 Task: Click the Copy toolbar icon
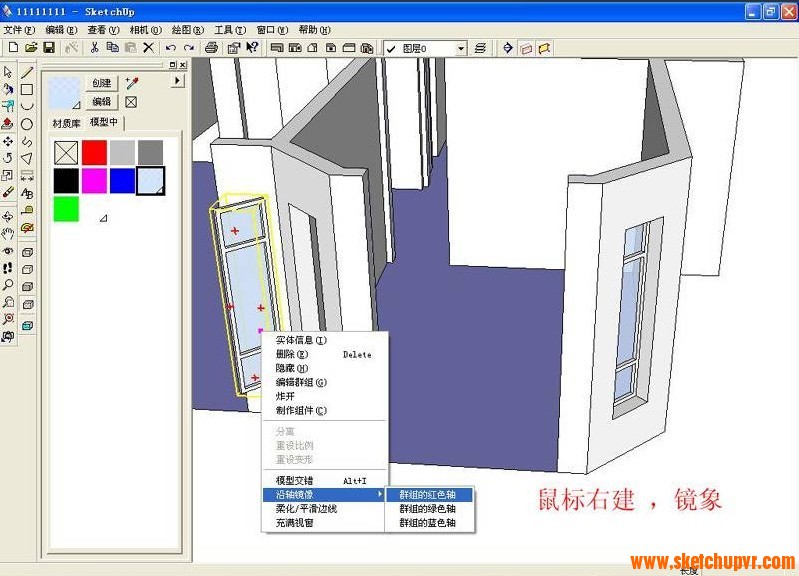(112, 48)
